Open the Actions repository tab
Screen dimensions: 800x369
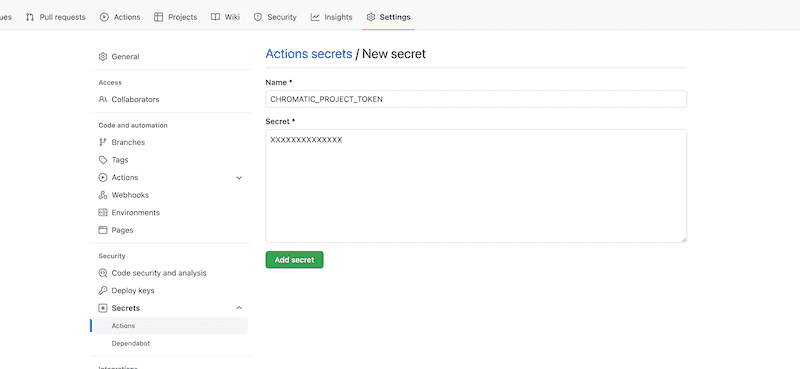(x=120, y=17)
